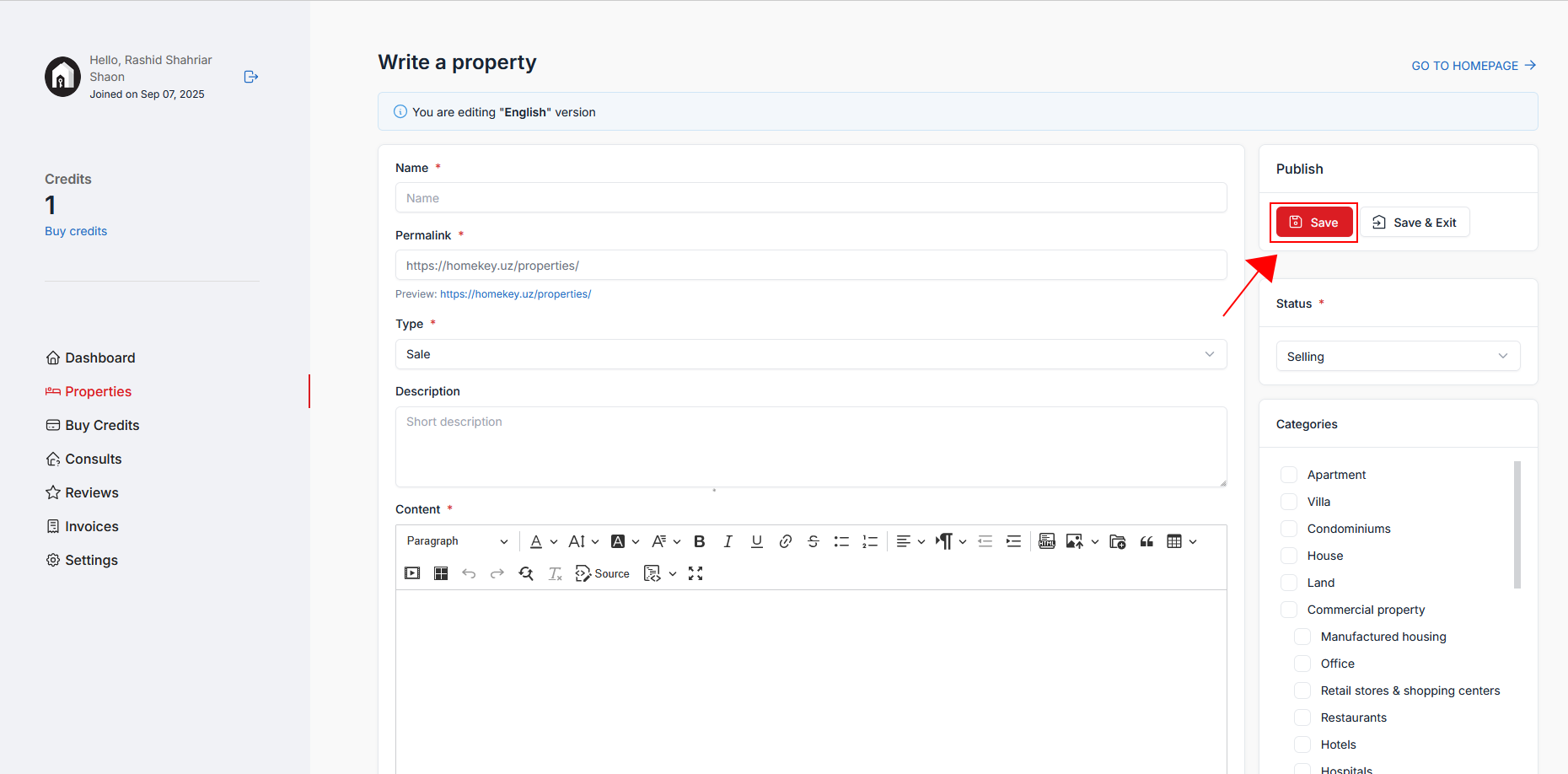Enable the Land category
Viewport: 1568px width, 774px height.
pos(1289,583)
